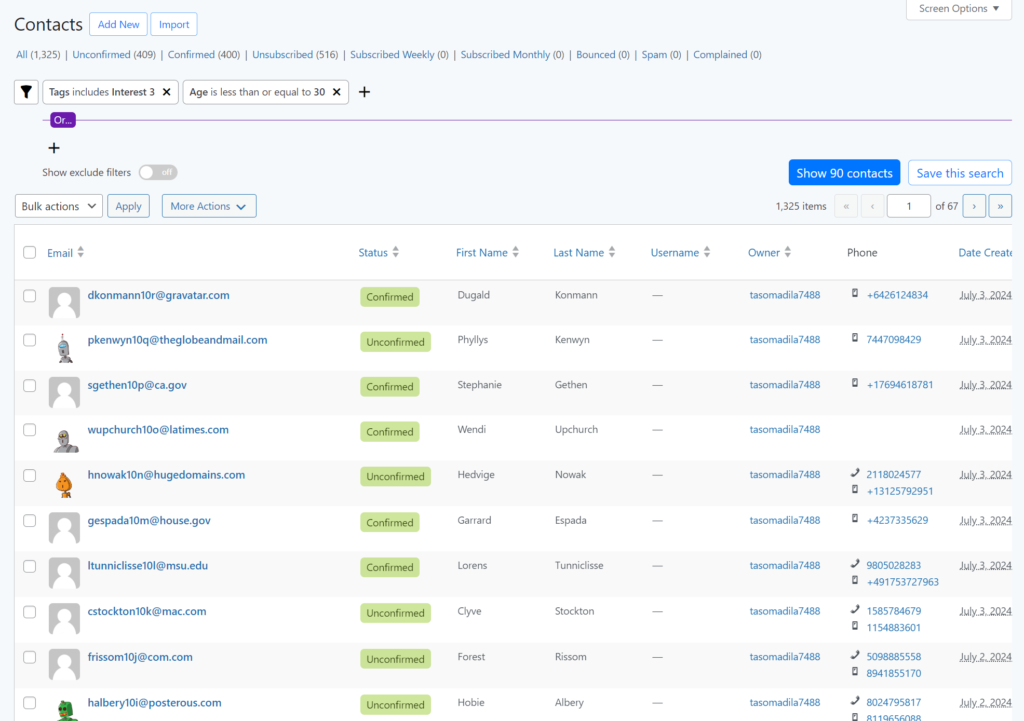Open owner tasomadila7488 in Dugald row
This screenshot has height=721, width=1024.
tap(784, 295)
